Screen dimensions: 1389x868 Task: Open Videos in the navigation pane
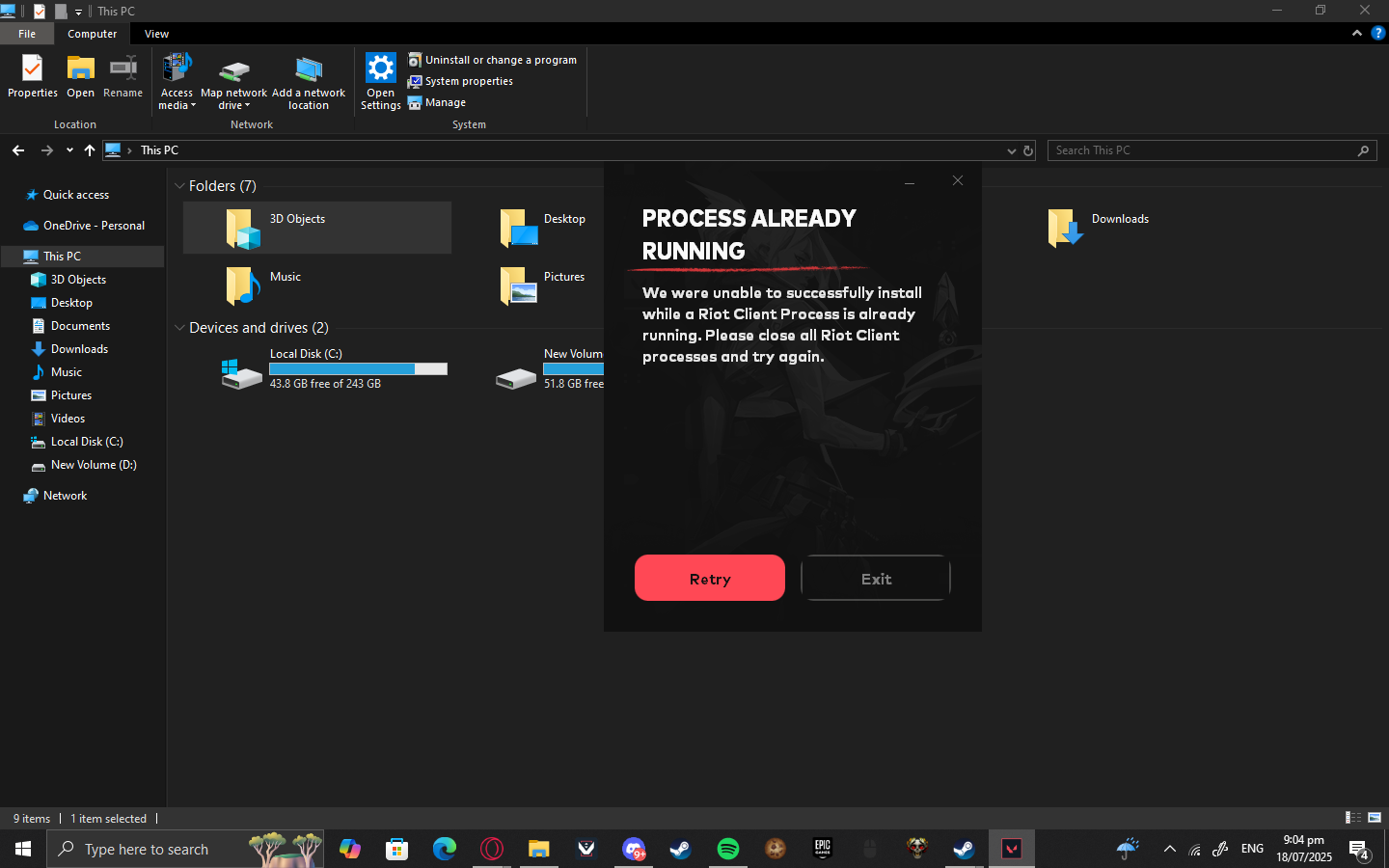[68, 419]
